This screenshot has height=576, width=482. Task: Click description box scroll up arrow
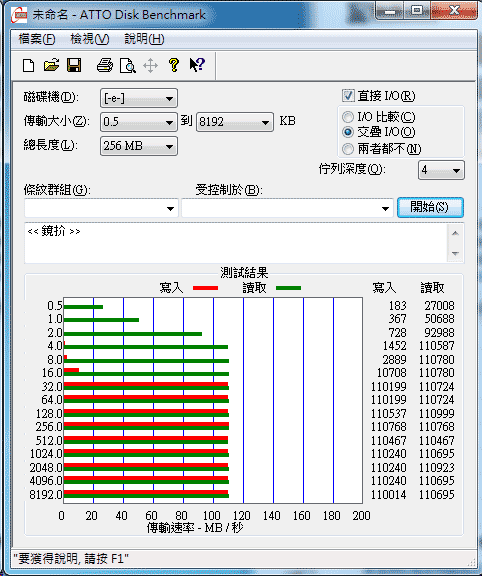point(456,233)
